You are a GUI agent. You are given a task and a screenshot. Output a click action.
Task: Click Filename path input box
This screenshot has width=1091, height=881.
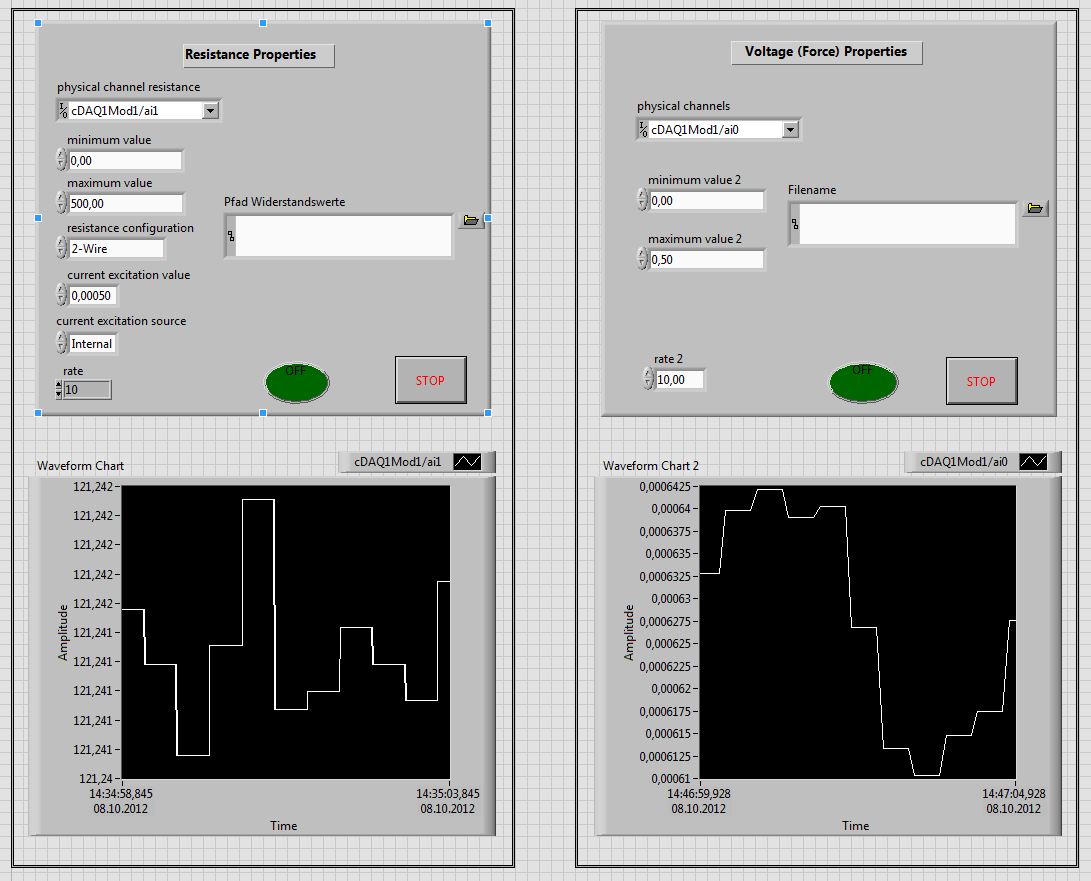coord(907,223)
